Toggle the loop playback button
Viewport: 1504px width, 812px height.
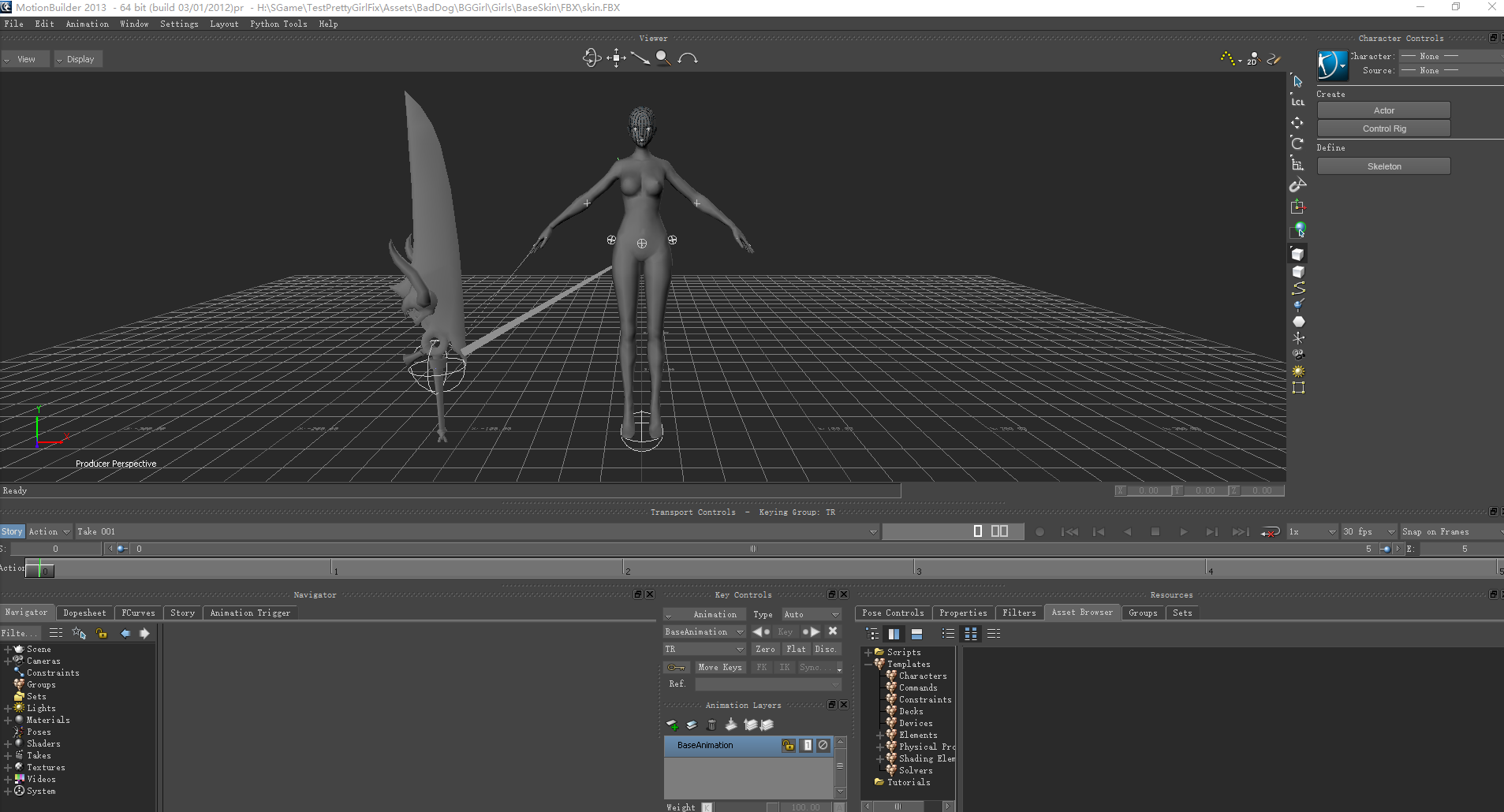1270,532
